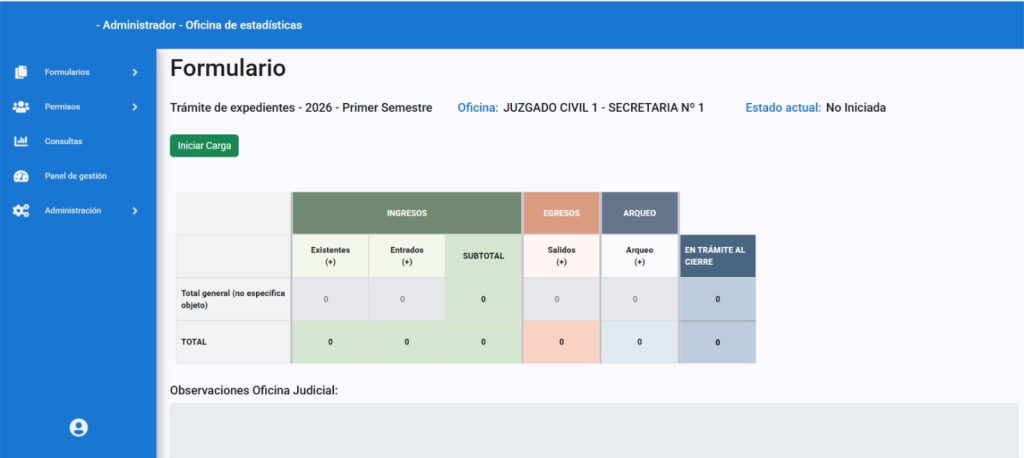Expand the Permisos submenu chevron
The image size is (1024, 458).
point(135,106)
